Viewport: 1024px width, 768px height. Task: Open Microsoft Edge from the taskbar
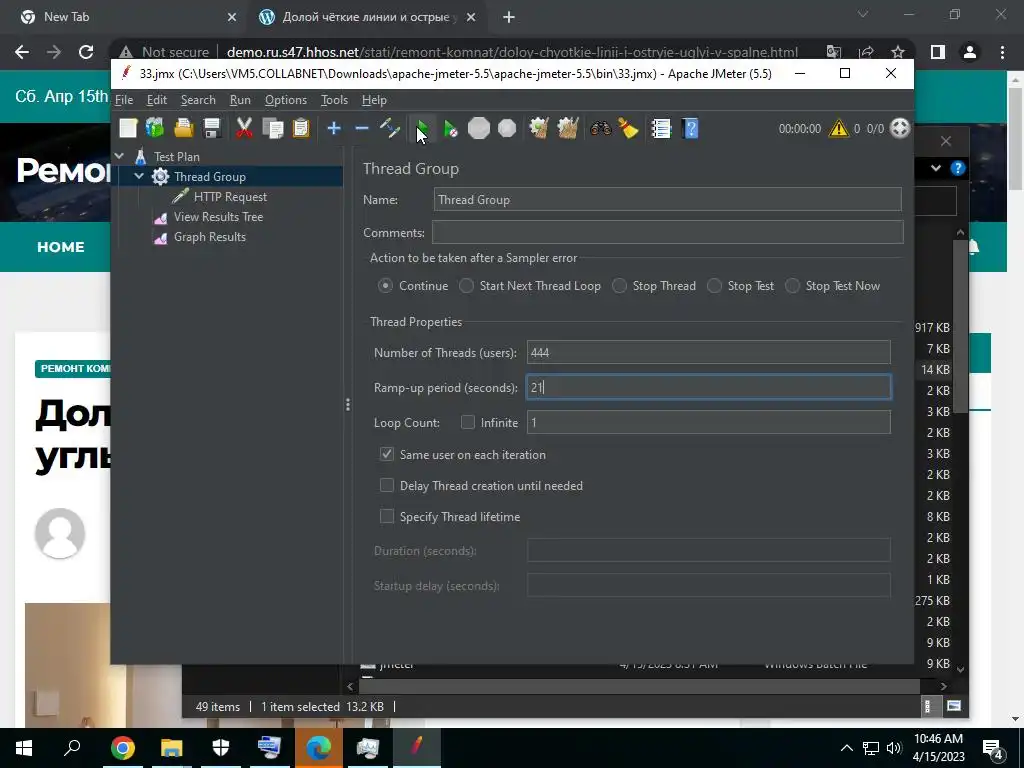[x=319, y=748]
